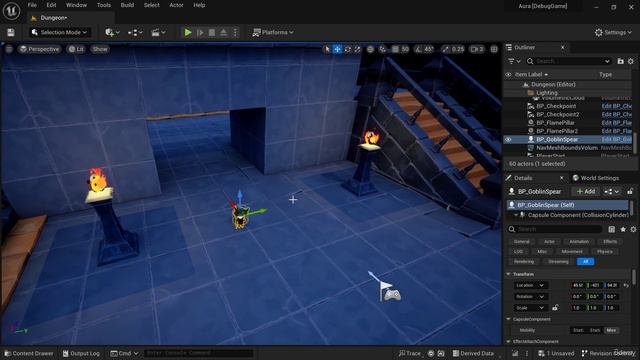The image size is (640, 360).
Task: Open the Settings dropdown
Action: pos(613,32)
